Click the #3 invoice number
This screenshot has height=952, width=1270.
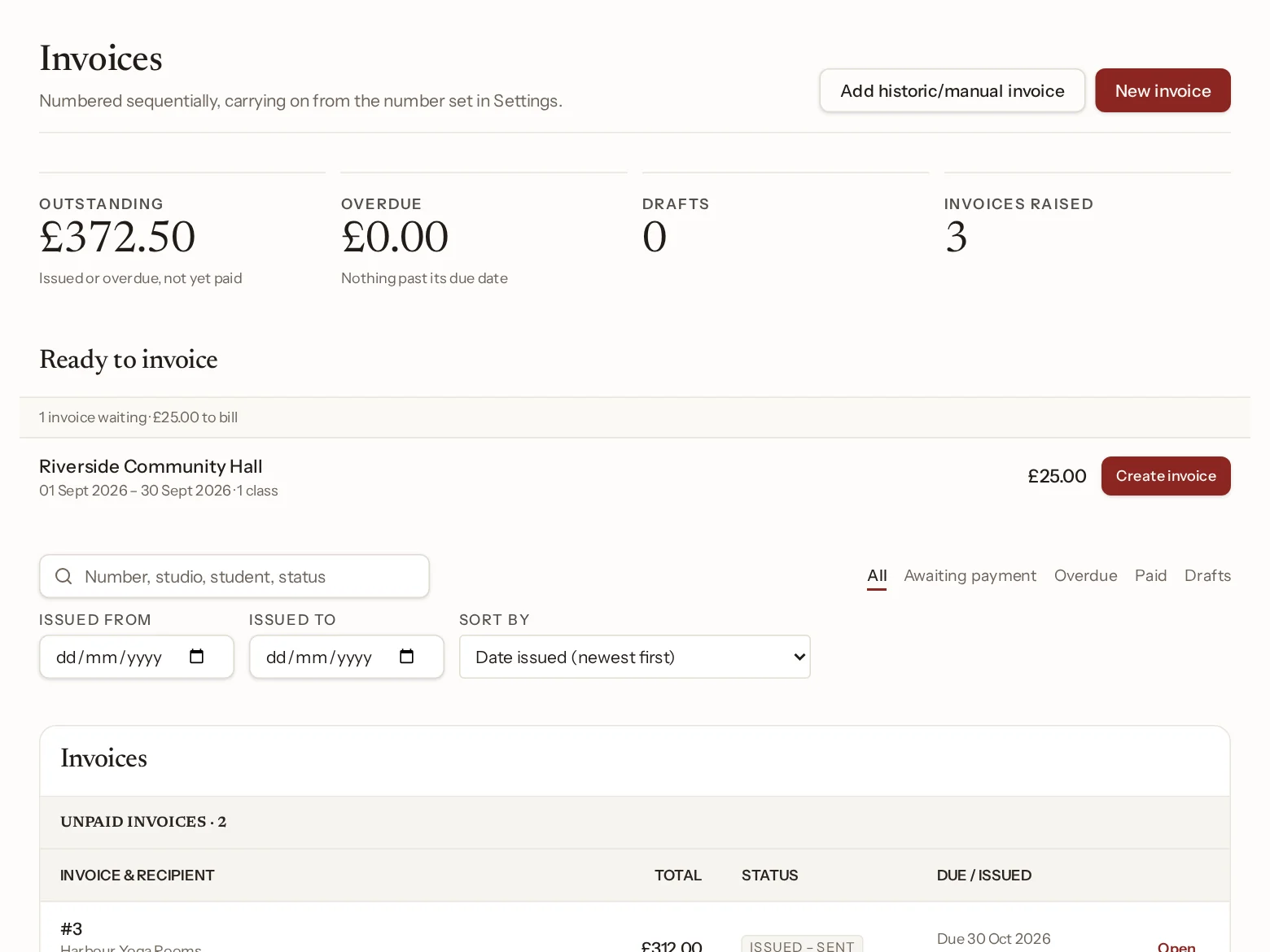point(72,928)
